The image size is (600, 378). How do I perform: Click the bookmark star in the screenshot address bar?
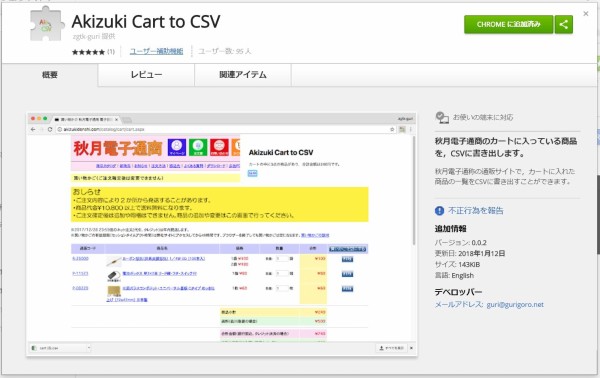pos(392,129)
